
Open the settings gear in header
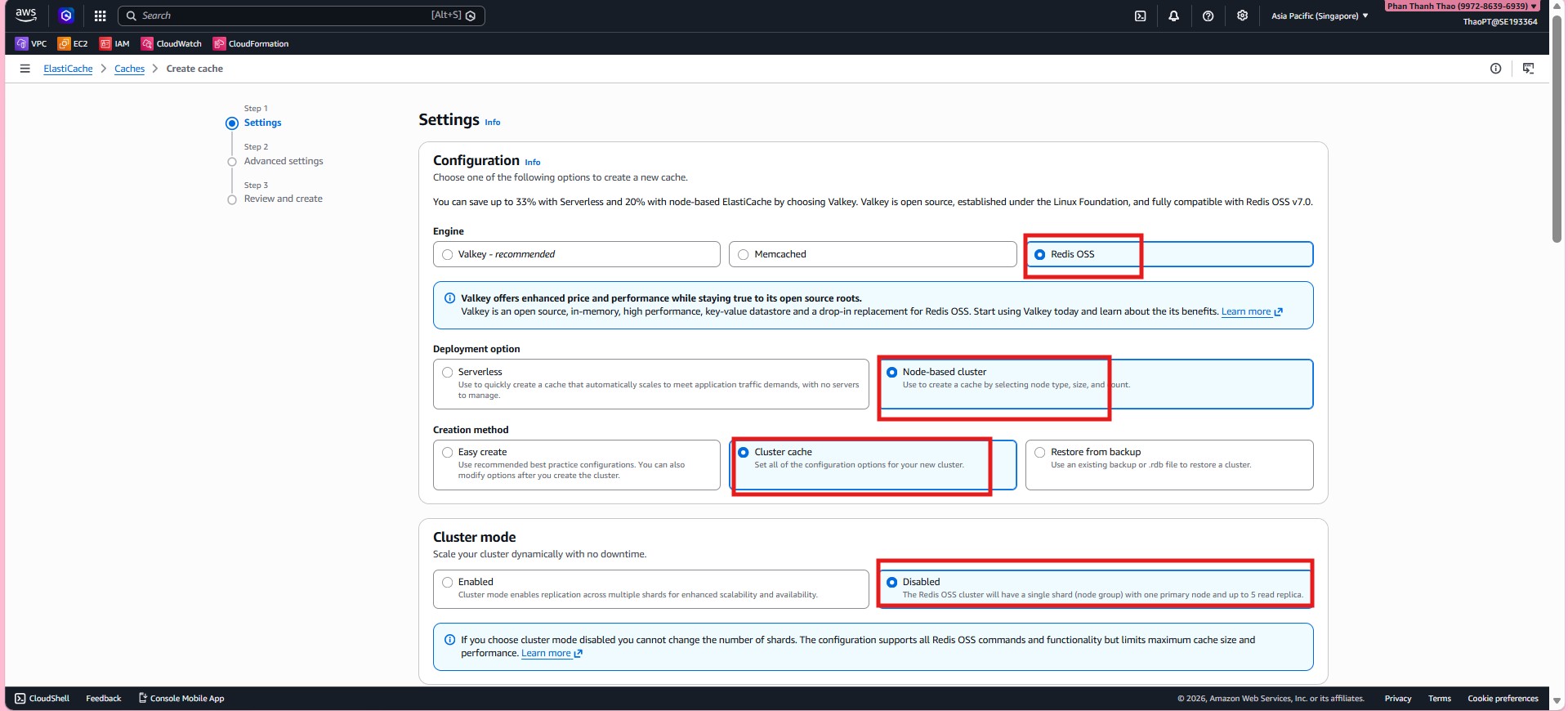[x=1242, y=16]
